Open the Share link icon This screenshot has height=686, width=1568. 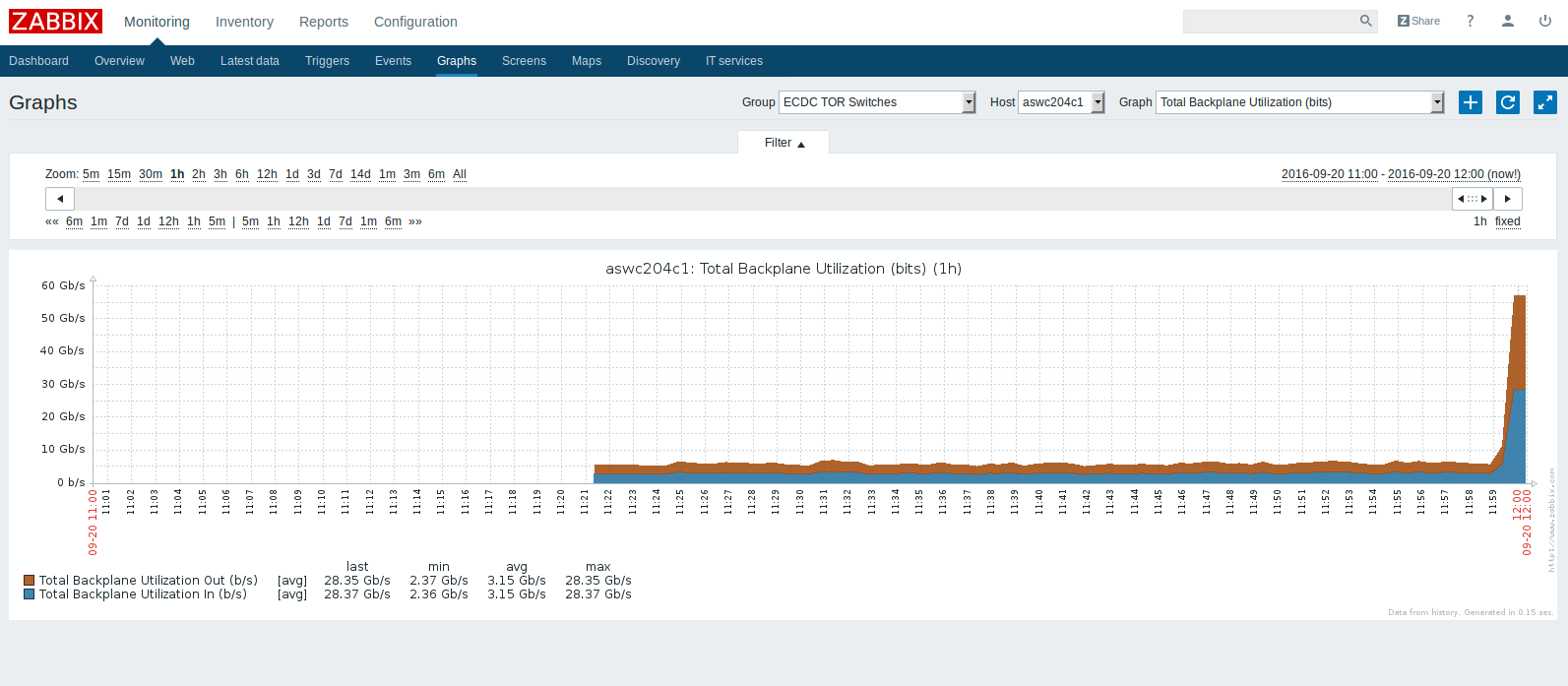tap(1418, 21)
